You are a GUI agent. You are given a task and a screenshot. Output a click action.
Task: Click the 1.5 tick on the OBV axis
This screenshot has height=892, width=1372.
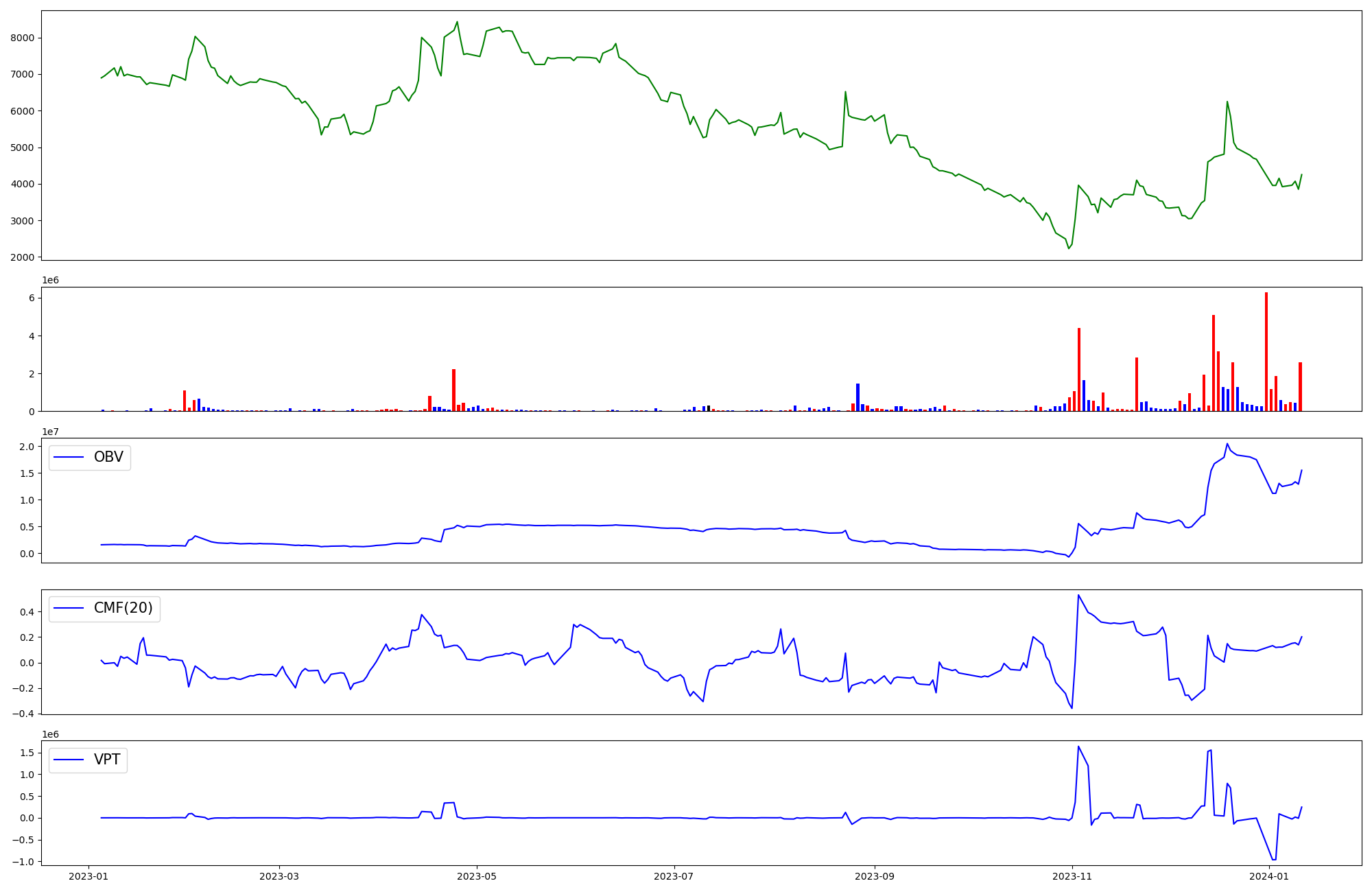[27, 473]
